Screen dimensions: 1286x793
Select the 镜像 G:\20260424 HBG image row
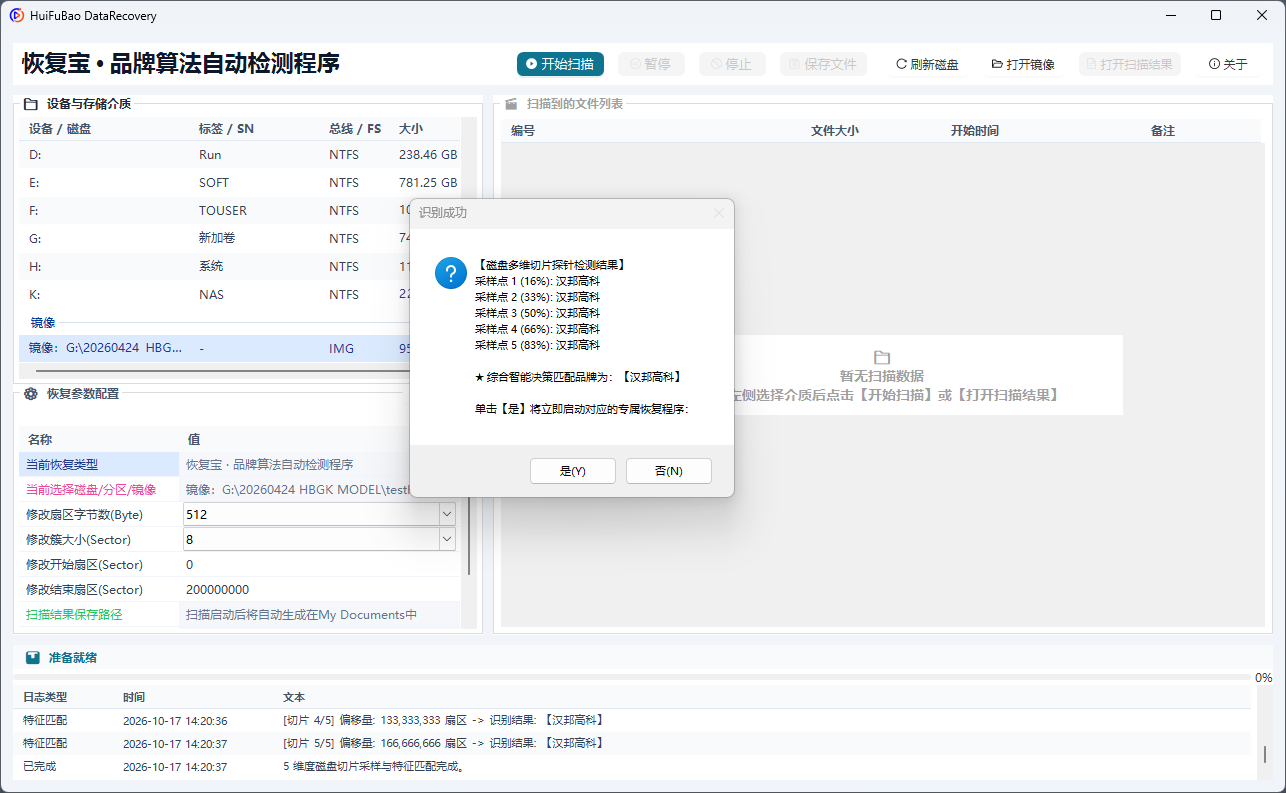(215, 348)
